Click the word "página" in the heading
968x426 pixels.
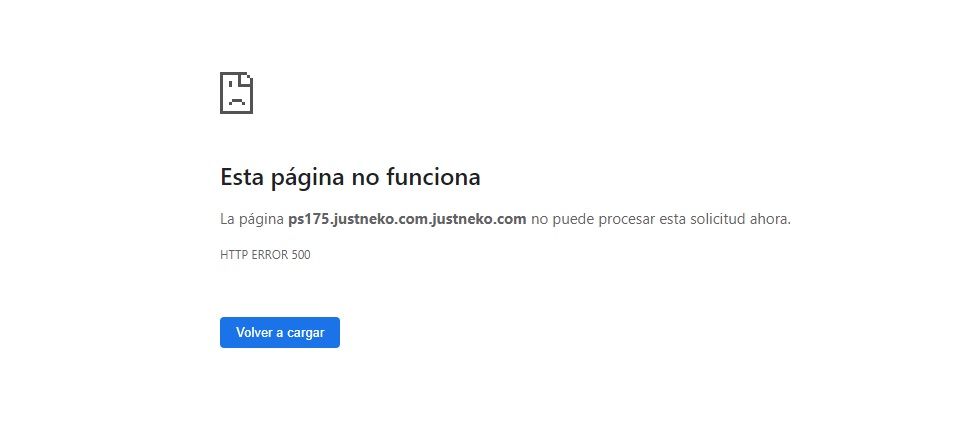coord(307,178)
